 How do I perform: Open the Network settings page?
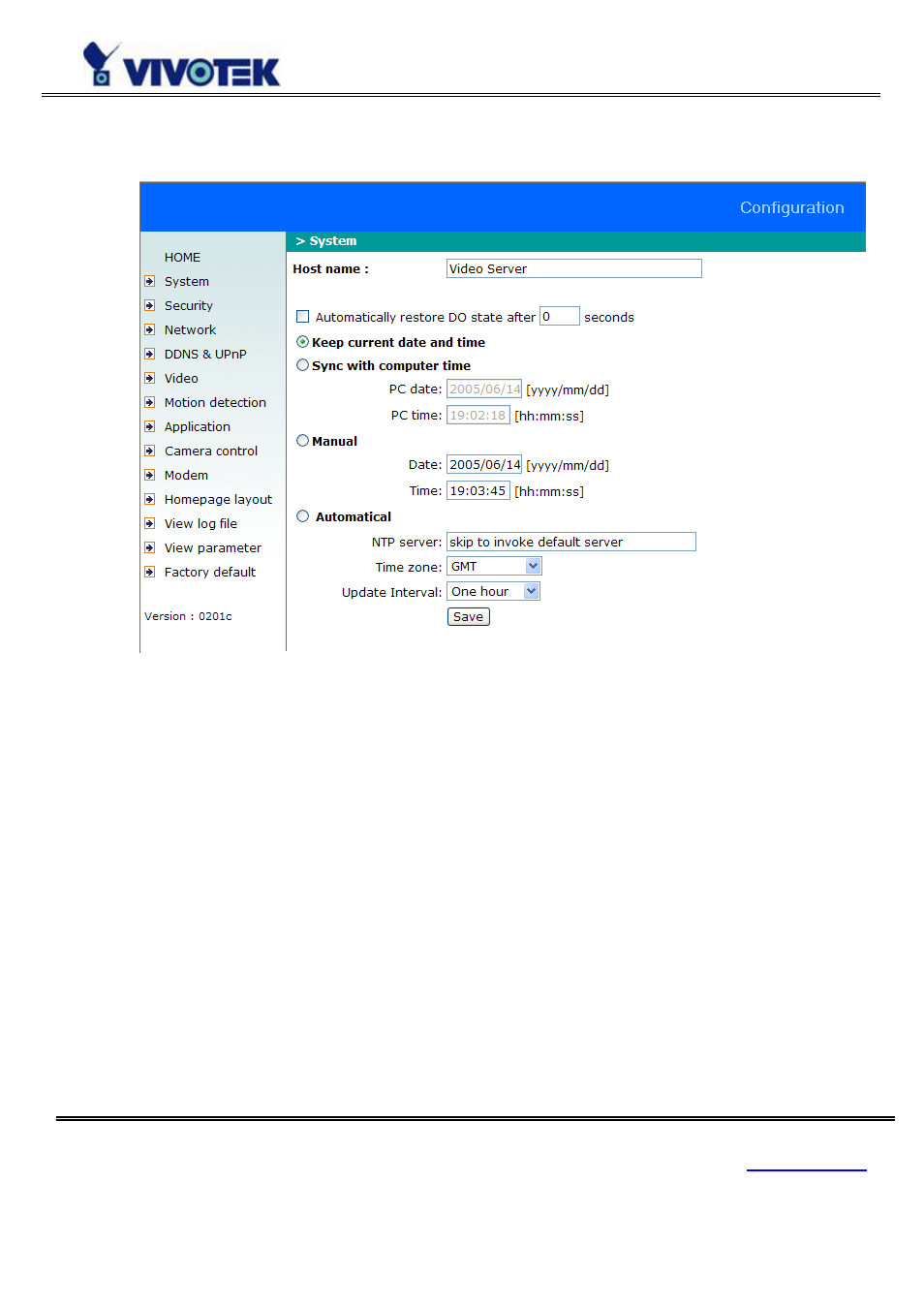click(190, 330)
